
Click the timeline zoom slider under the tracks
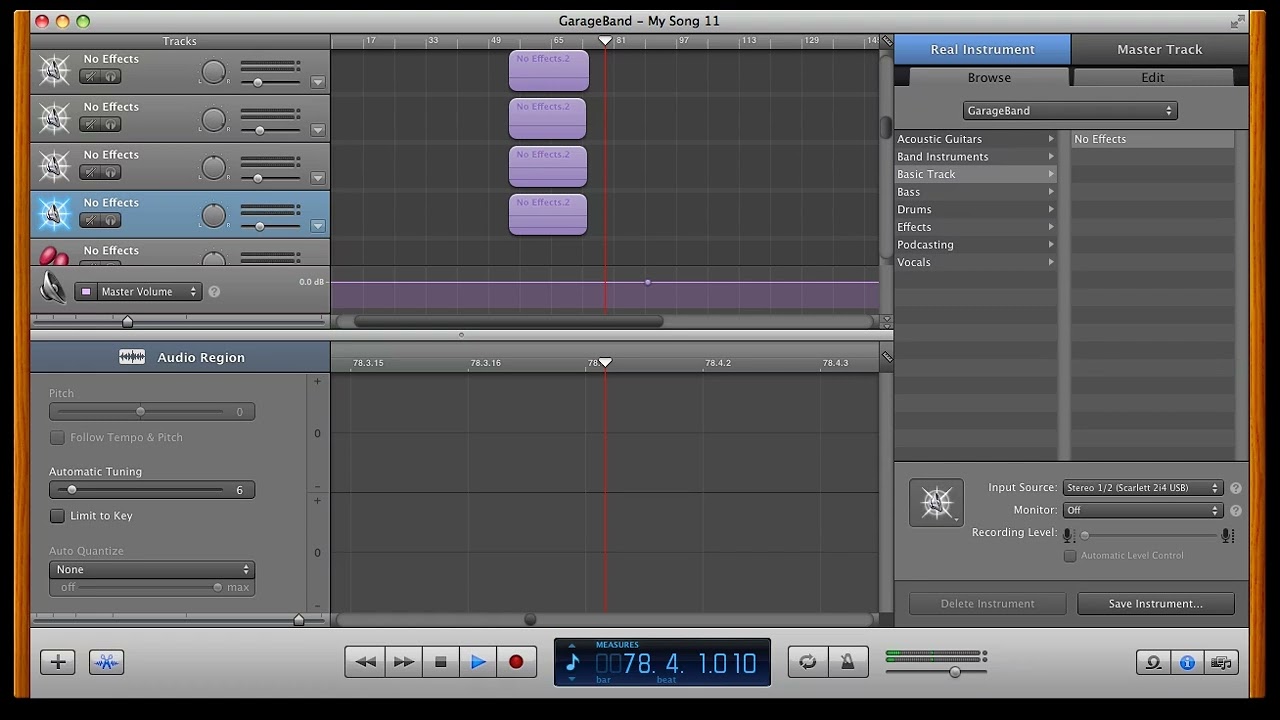pos(180,321)
